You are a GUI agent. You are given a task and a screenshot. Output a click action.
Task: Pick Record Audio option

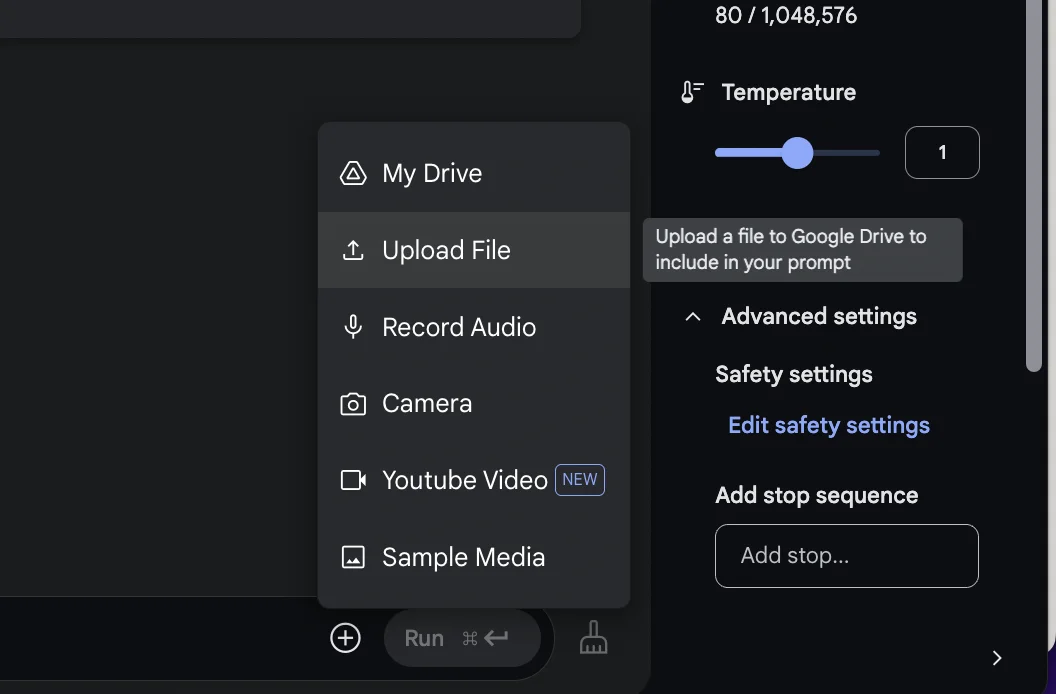[x=474, y=327]
